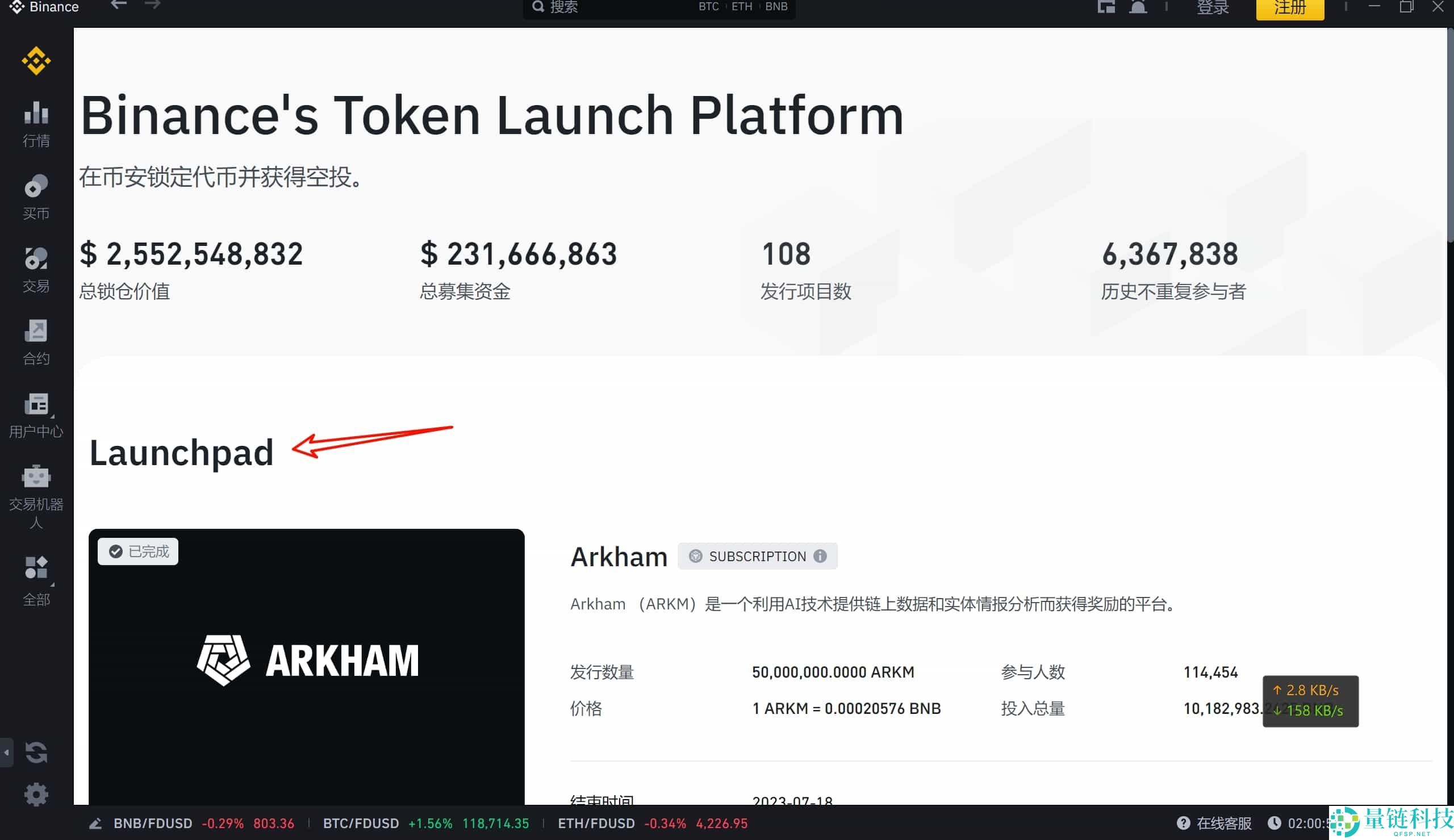This screenshot has height=840, width=1454.
Task: Click the BNB/FDUSD ticker in status bar
Action: point(152,824)
